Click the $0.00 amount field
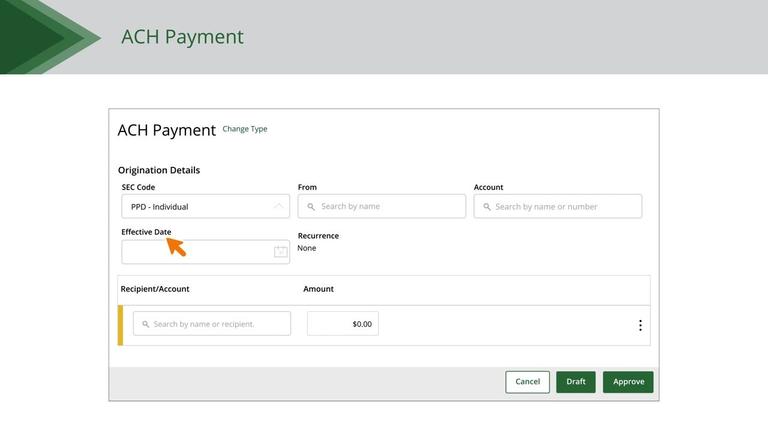 [342, 324]
